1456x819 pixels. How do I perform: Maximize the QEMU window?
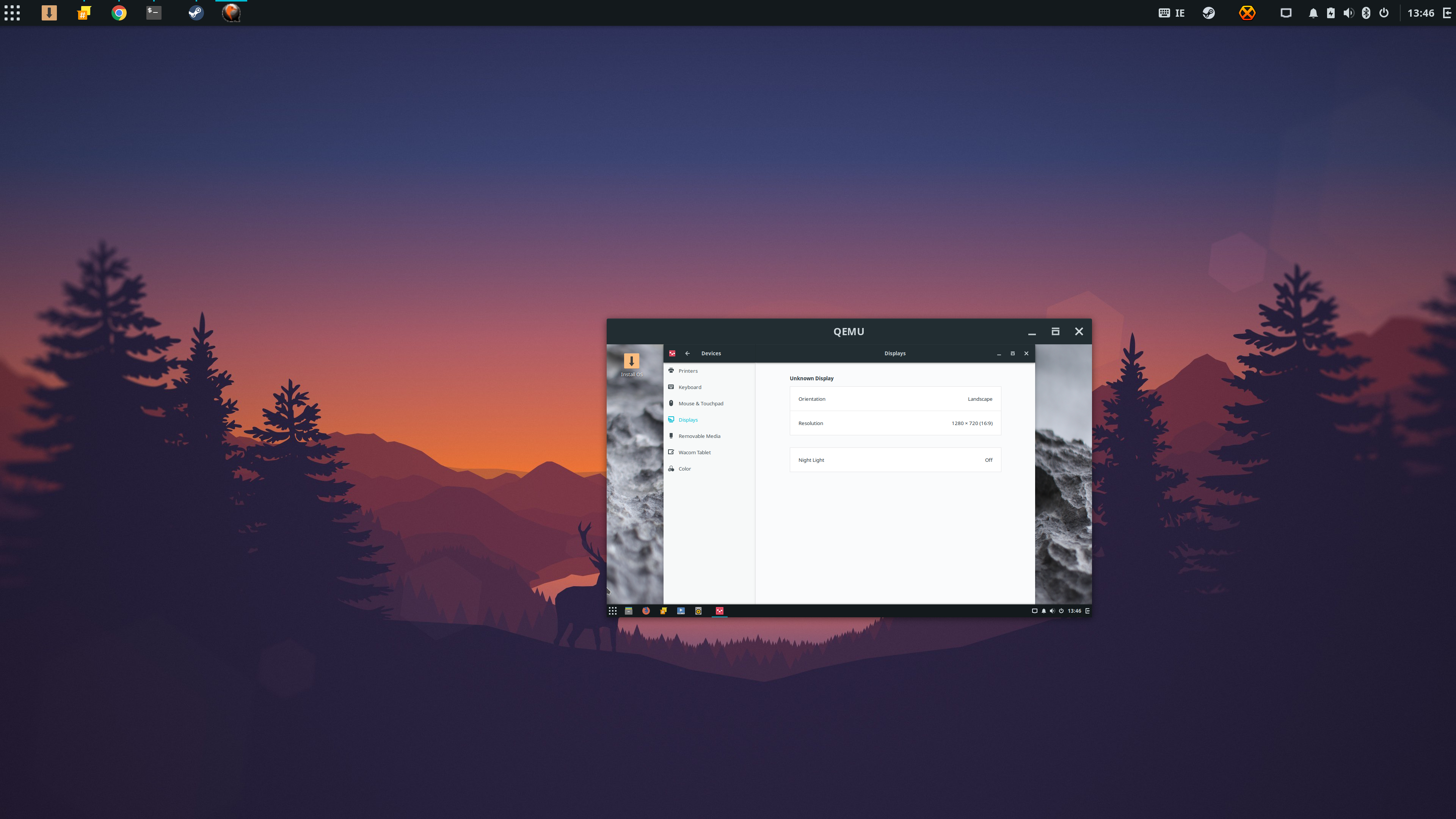(1055, 332)
